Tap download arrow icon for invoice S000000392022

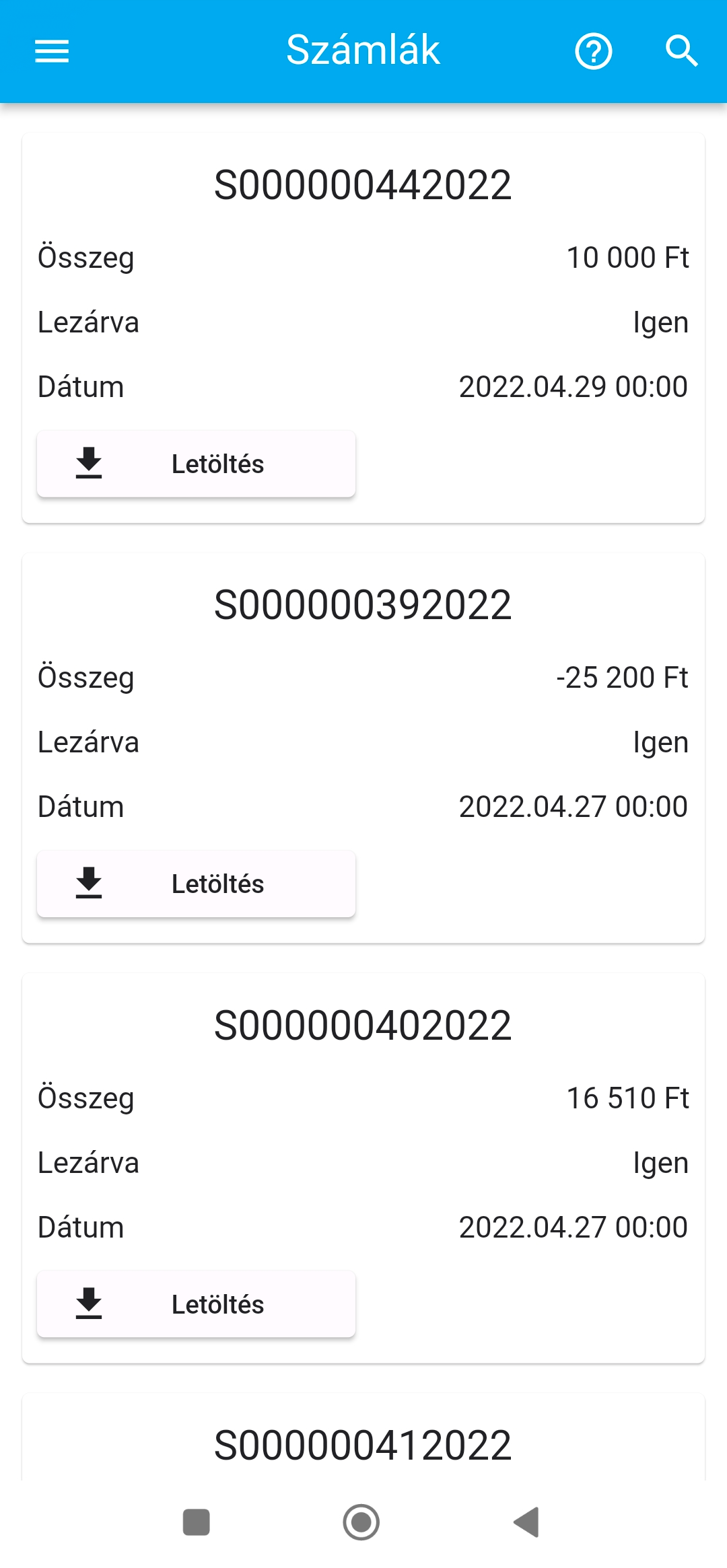pos(89,883)
